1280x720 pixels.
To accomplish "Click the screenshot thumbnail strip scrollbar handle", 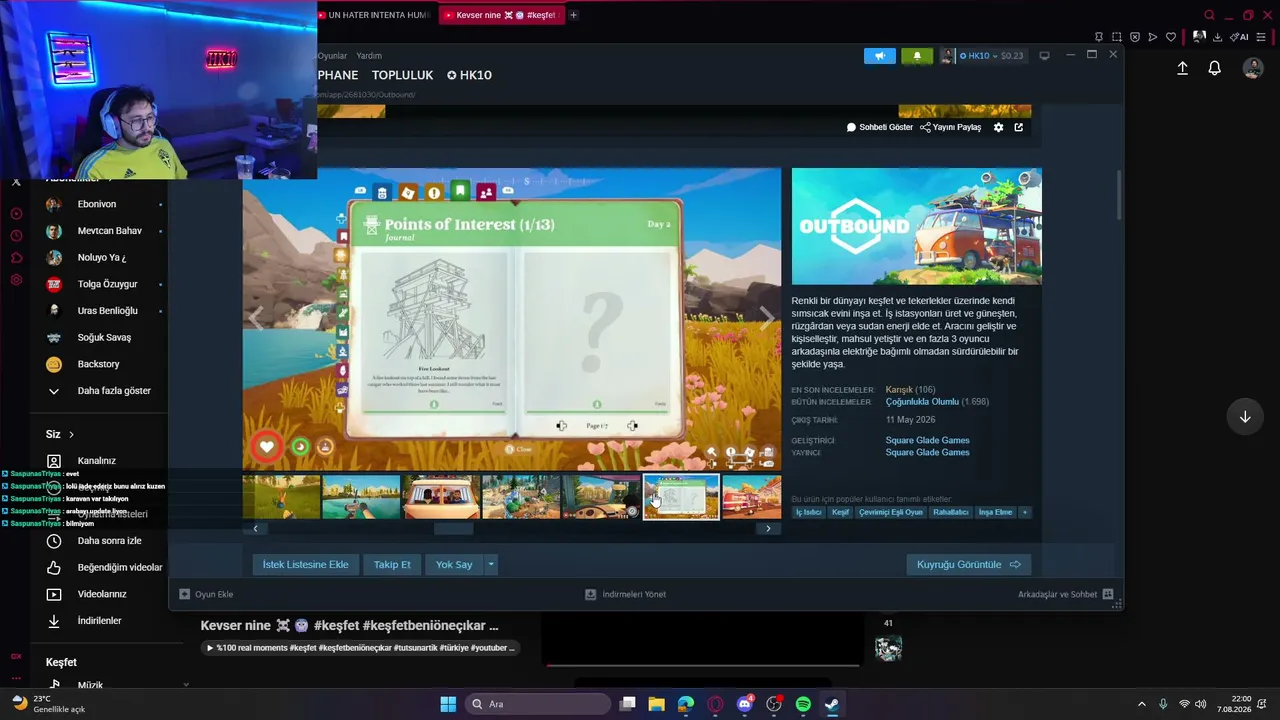I will tap(453, 528).
